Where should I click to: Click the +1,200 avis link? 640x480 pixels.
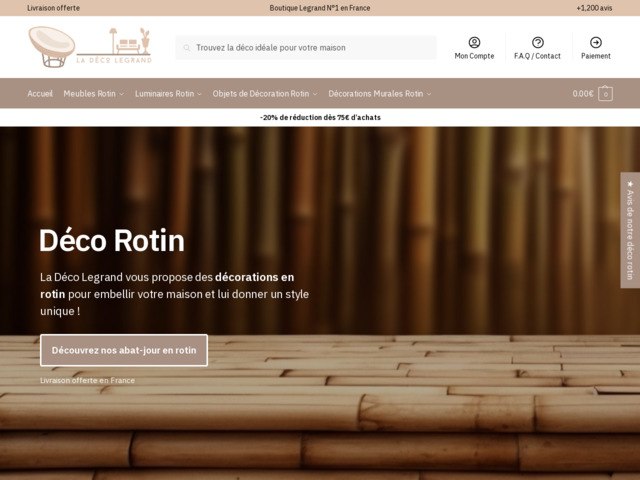point(594,8)
